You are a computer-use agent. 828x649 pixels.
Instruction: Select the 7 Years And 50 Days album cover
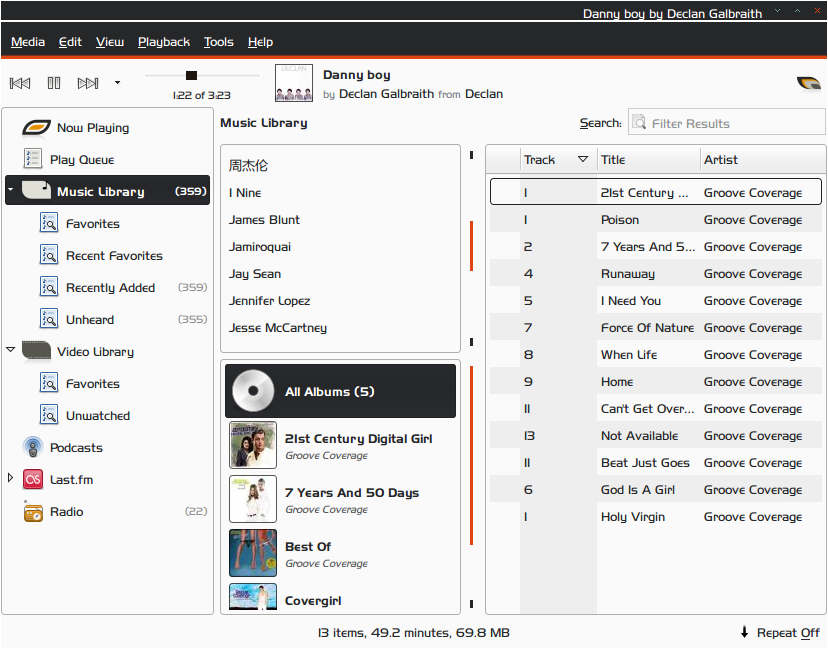click(253, 498)
